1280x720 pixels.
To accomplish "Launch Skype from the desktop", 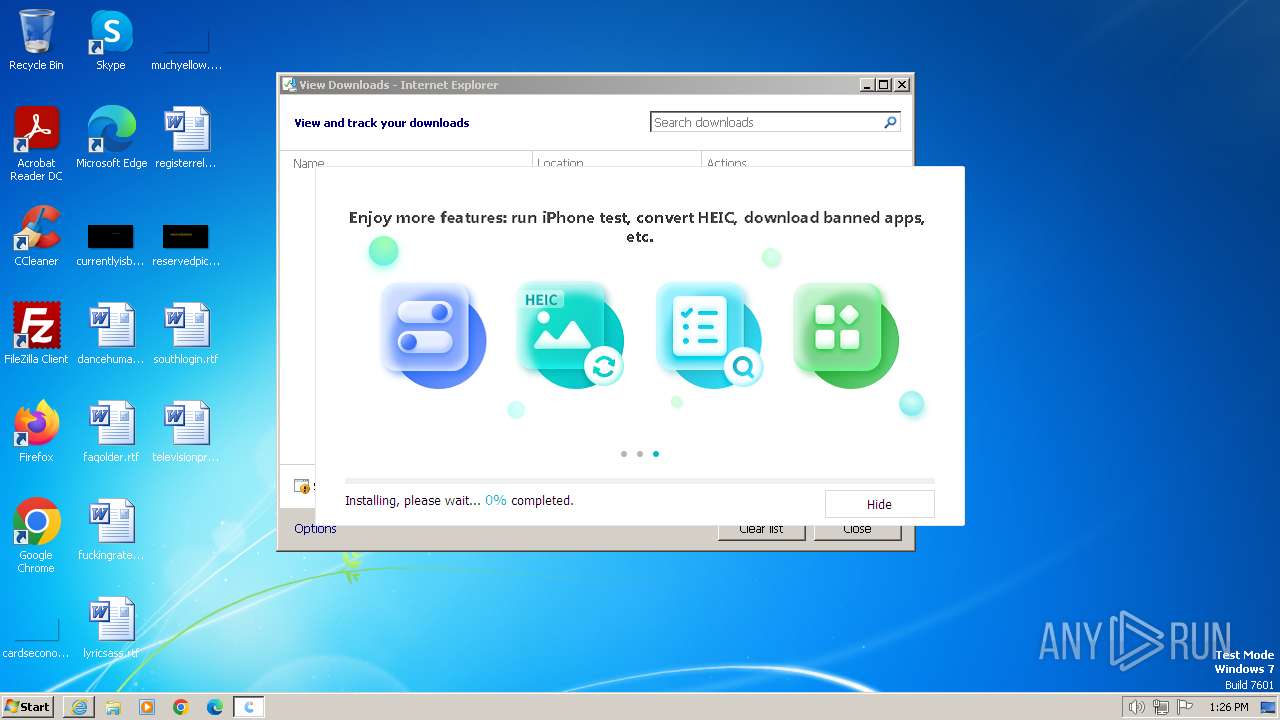I will click(x=111, y=40).
